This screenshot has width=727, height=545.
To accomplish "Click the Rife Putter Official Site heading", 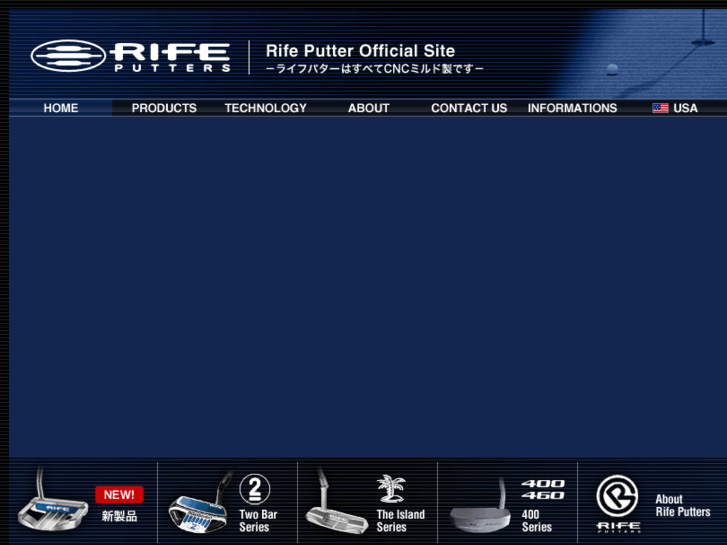I will (x=360, y=51).
